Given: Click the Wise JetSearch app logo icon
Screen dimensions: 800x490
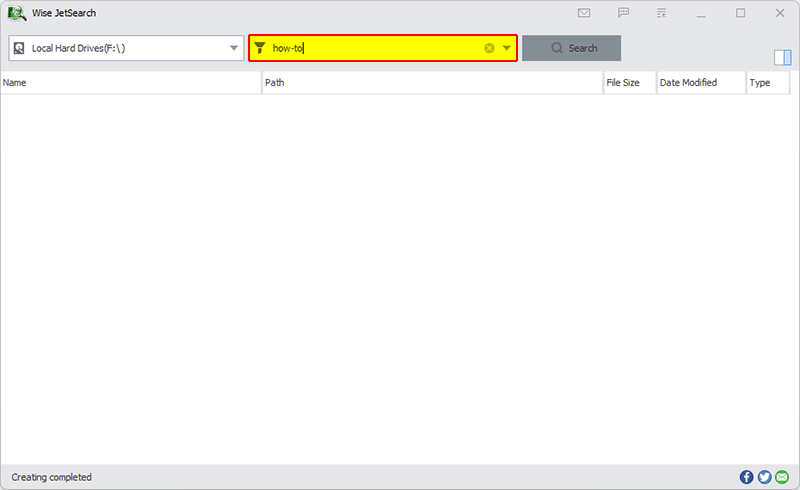Looking at the screenshot, I should point(17,13).
